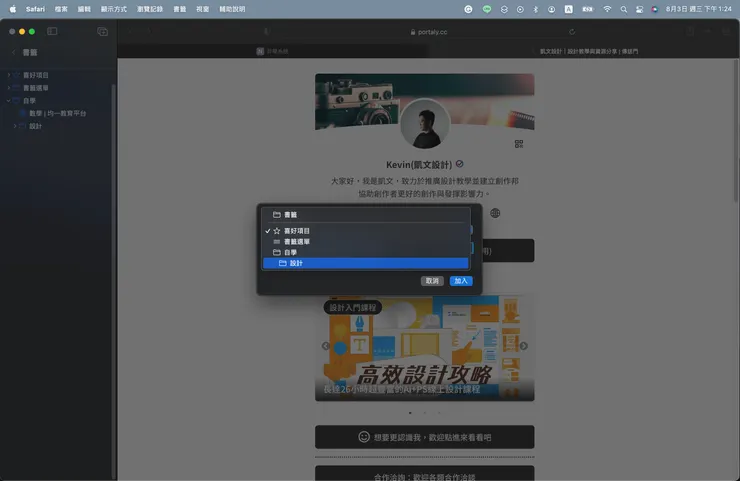The image size is (740, 481).
Task: Click the Wi-Fi menu bar icon
Action: pos(607,9)
